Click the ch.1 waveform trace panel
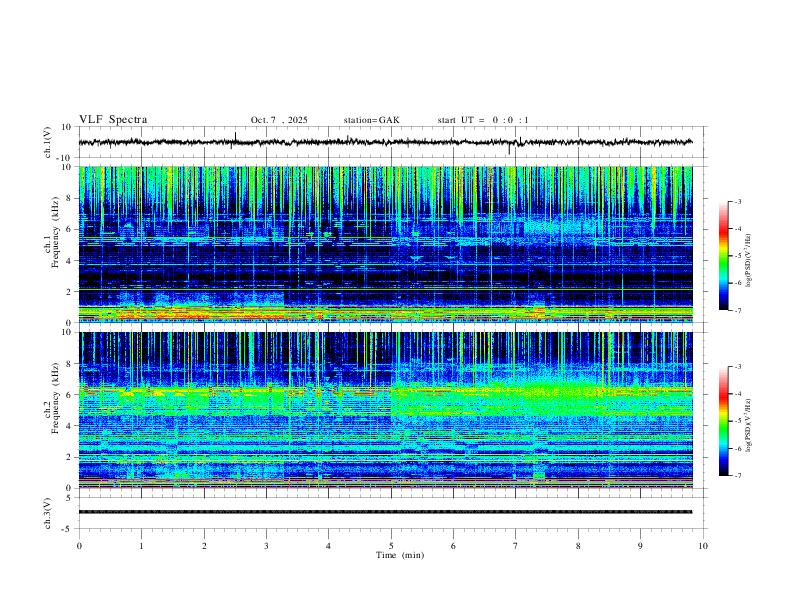 (x=392, y=142)
